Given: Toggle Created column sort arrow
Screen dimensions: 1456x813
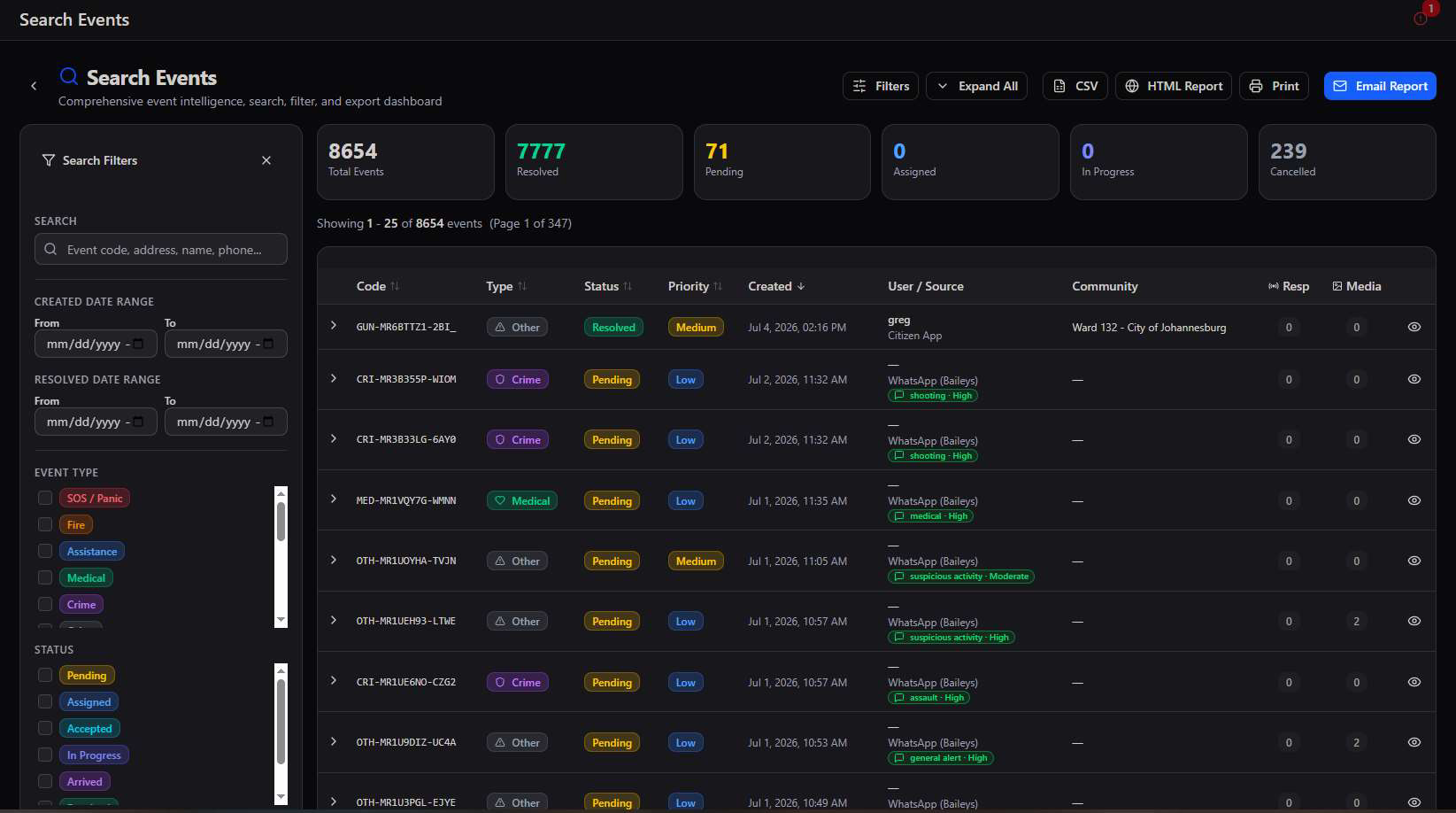Looking at the screenshot, I should tap(801, 286).
